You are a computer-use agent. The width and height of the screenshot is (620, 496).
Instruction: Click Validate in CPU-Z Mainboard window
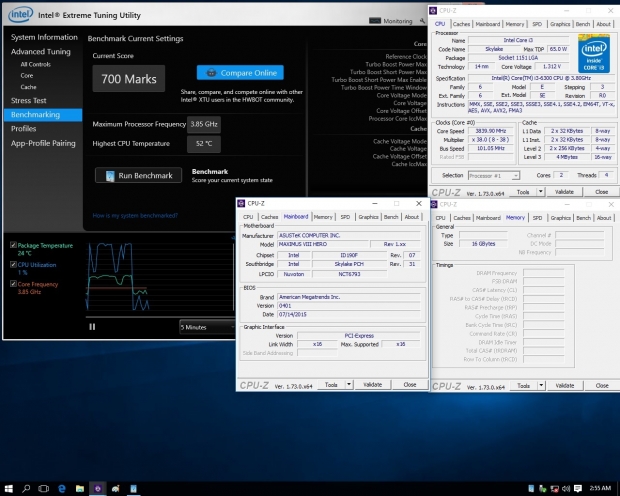pyautogui.click(x=372, y=384)
